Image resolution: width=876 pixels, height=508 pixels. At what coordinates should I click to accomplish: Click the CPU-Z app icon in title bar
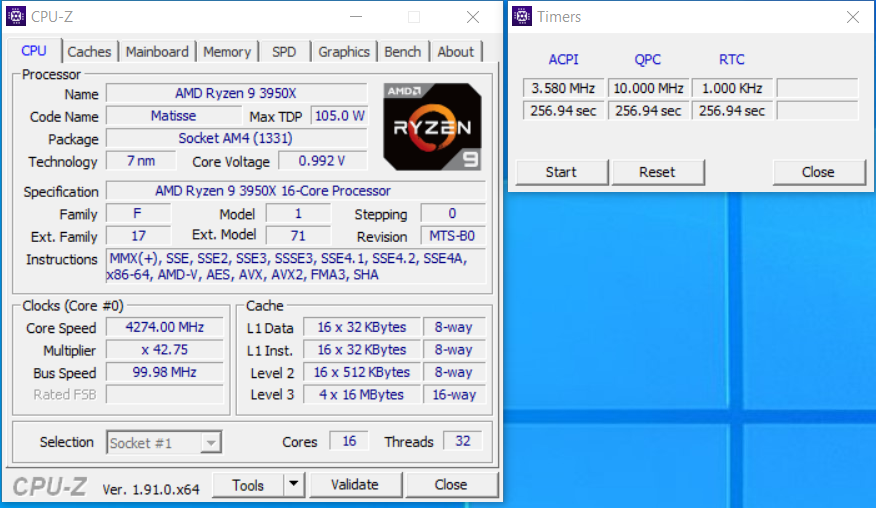[16, 16]
